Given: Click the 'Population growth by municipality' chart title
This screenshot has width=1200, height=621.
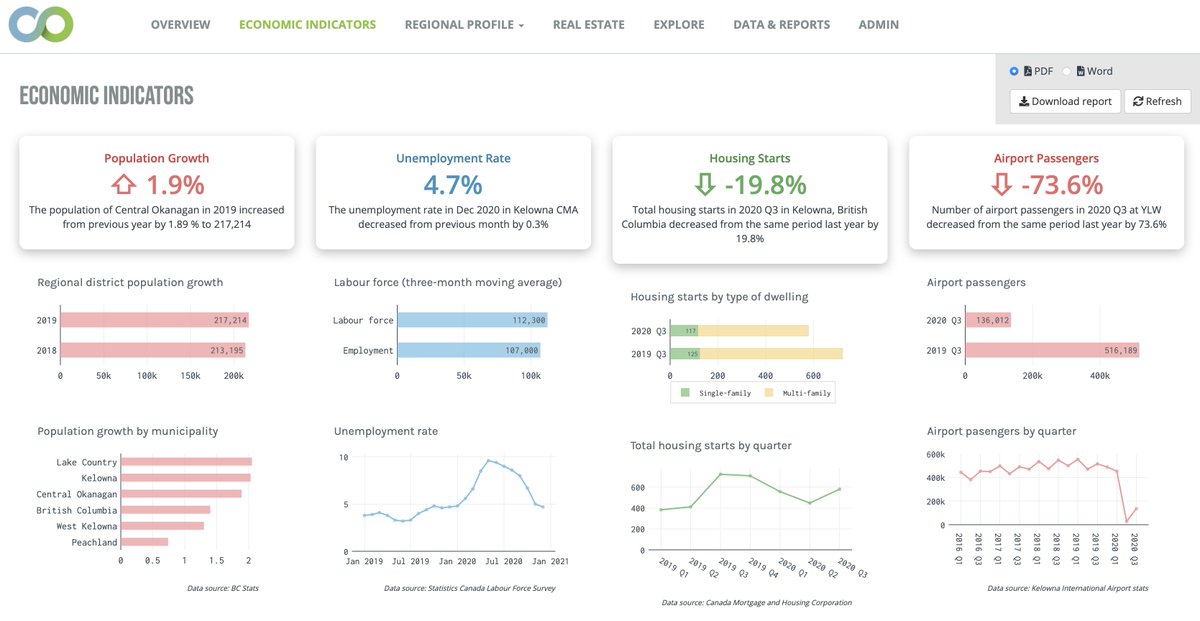Looking at the screenshot, I should 127,431.
